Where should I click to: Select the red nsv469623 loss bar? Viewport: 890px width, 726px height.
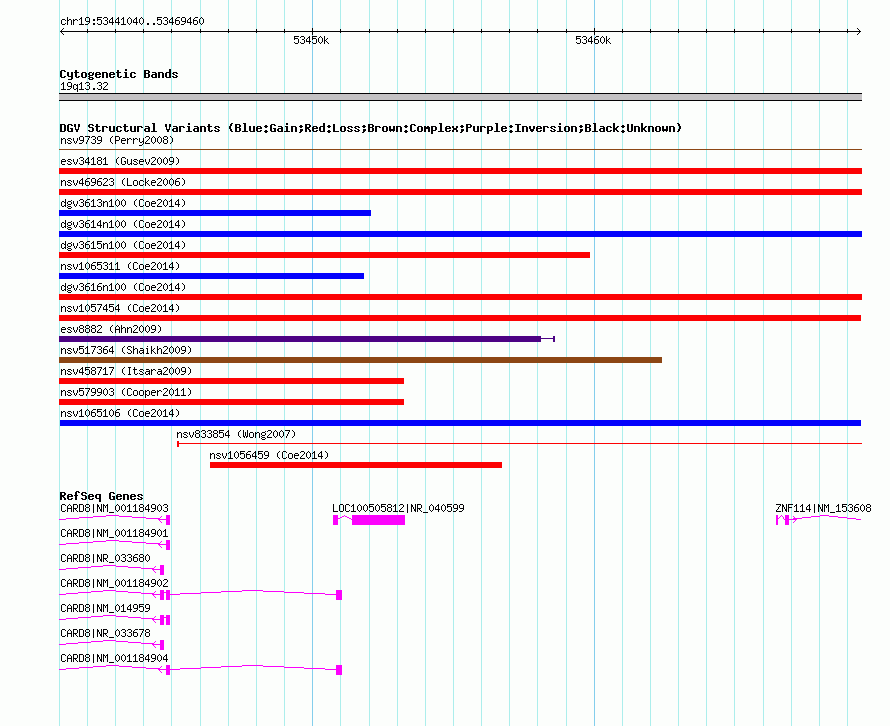[x=460, y=192]
